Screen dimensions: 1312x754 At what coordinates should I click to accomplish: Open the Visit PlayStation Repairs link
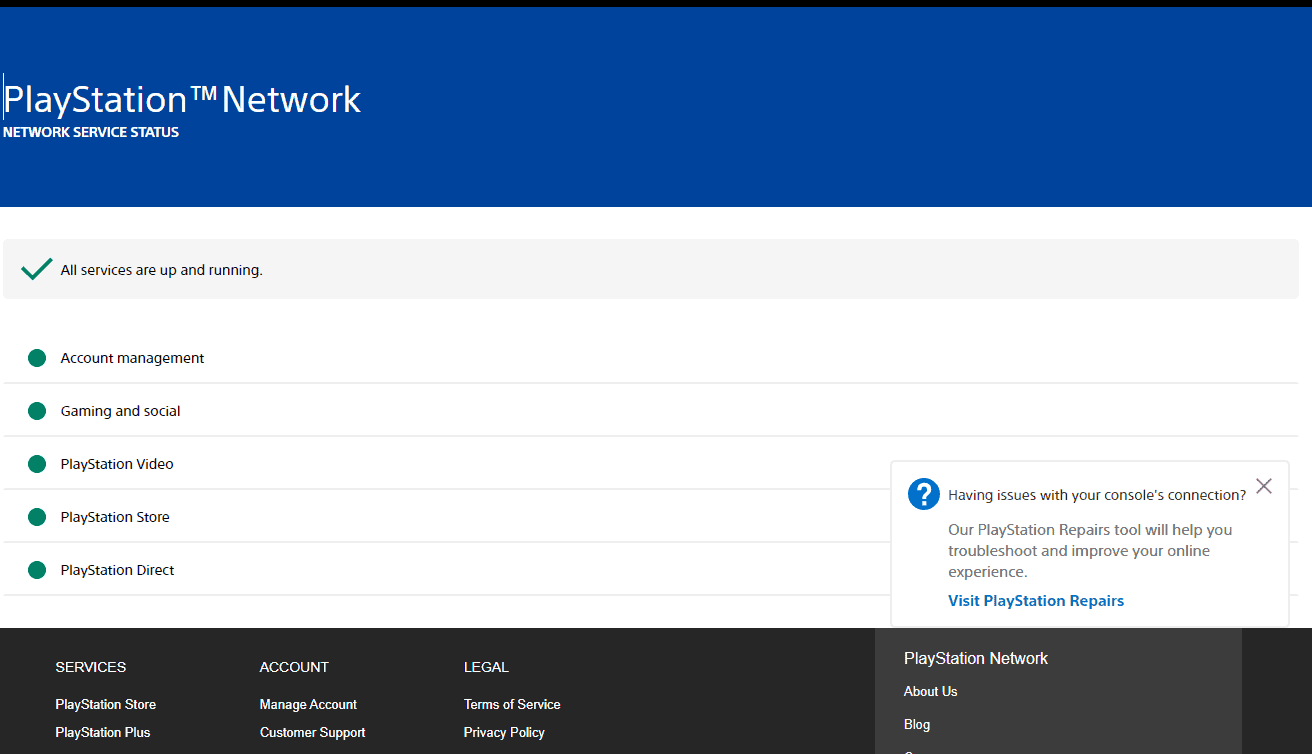click(1035, 601)
